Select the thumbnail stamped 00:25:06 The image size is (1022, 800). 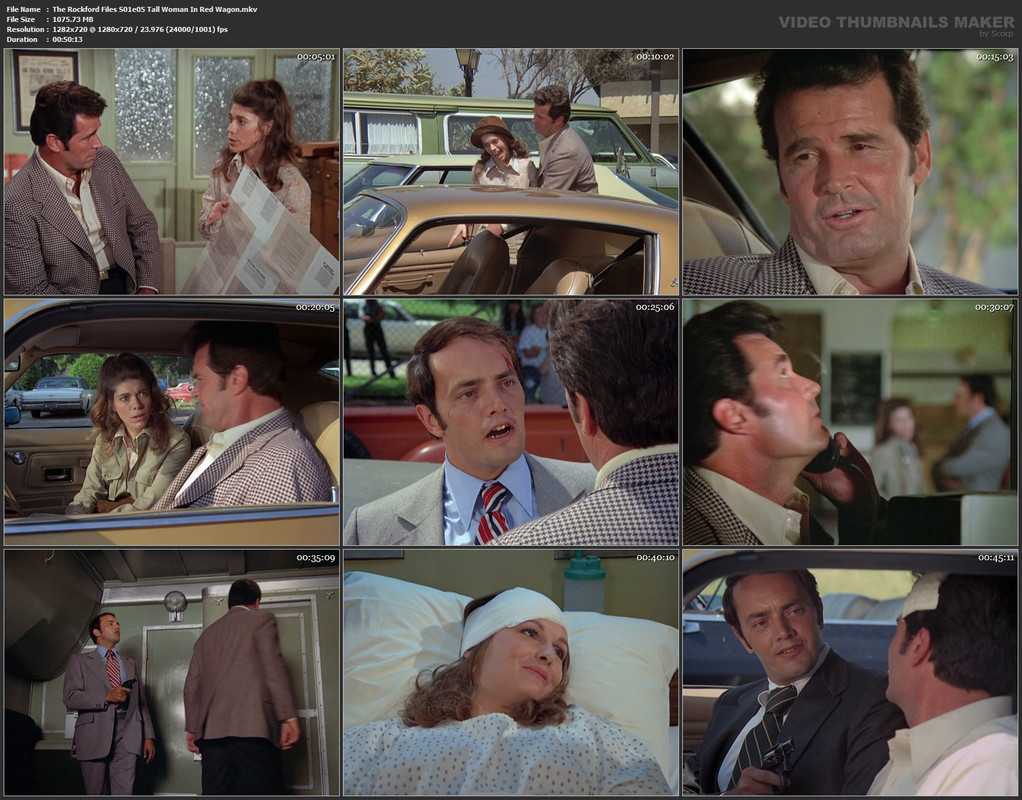tap(511, 422)
